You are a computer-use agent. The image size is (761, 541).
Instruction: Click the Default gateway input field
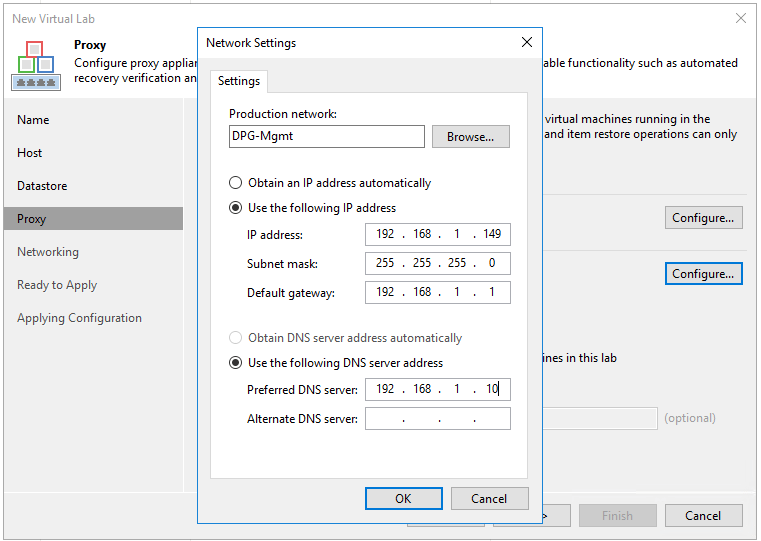437,293
